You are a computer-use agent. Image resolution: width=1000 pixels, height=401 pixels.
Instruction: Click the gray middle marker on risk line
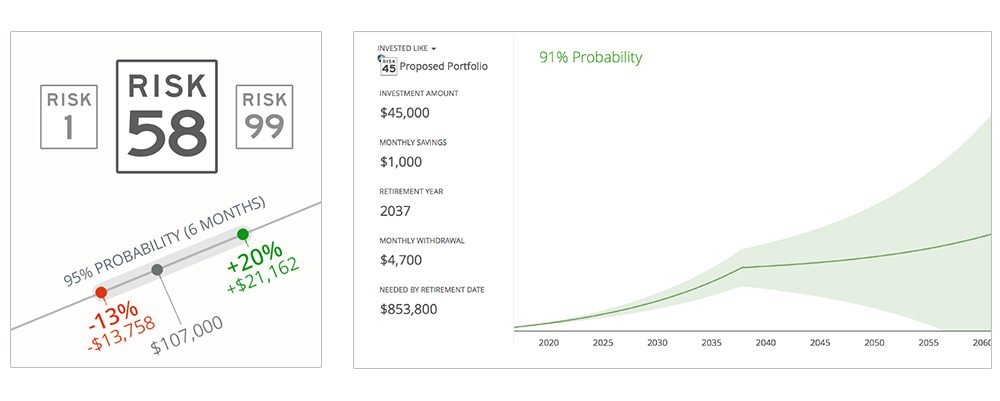point(156,270)
